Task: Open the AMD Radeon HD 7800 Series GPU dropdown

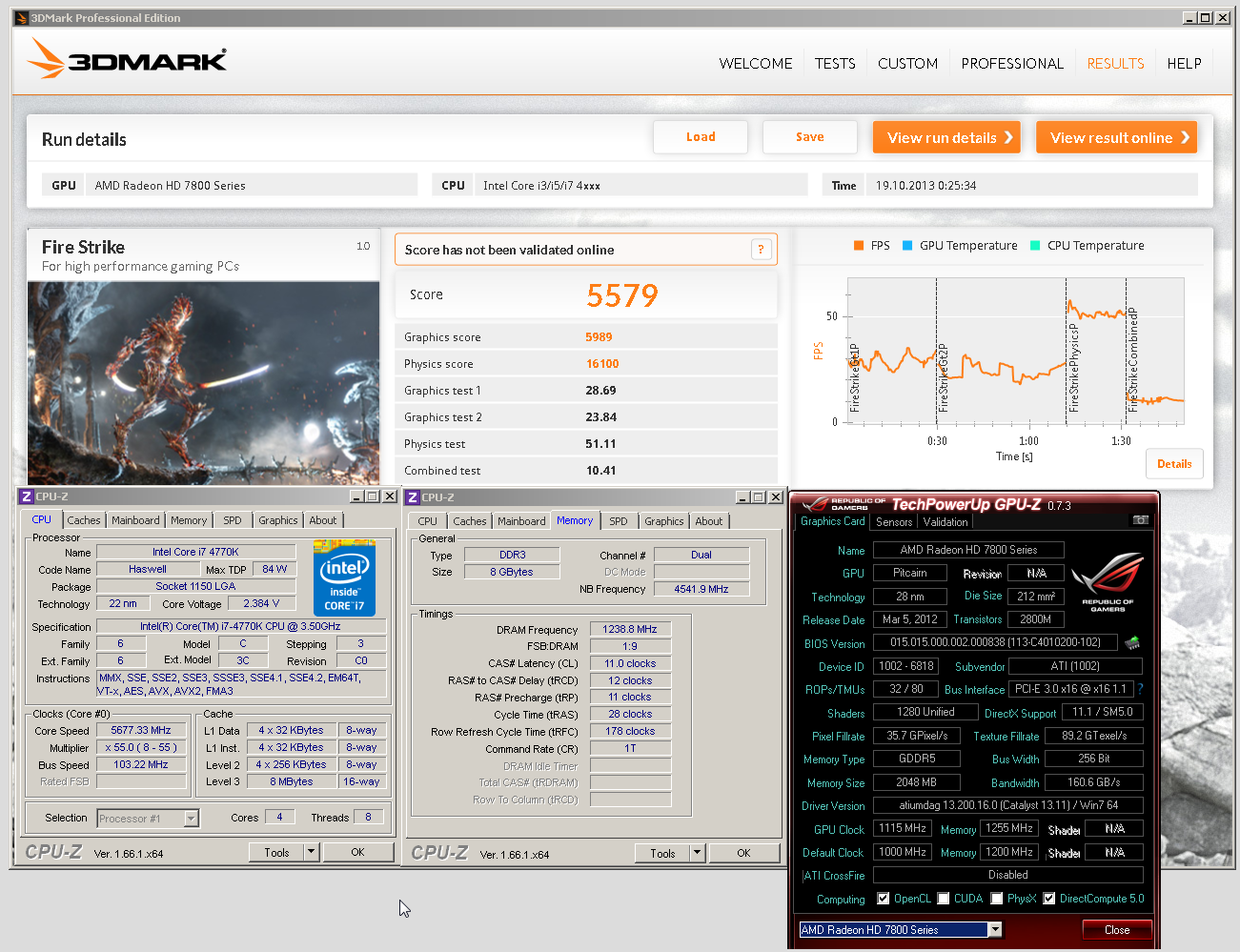Action: click(x=995, y=930)
